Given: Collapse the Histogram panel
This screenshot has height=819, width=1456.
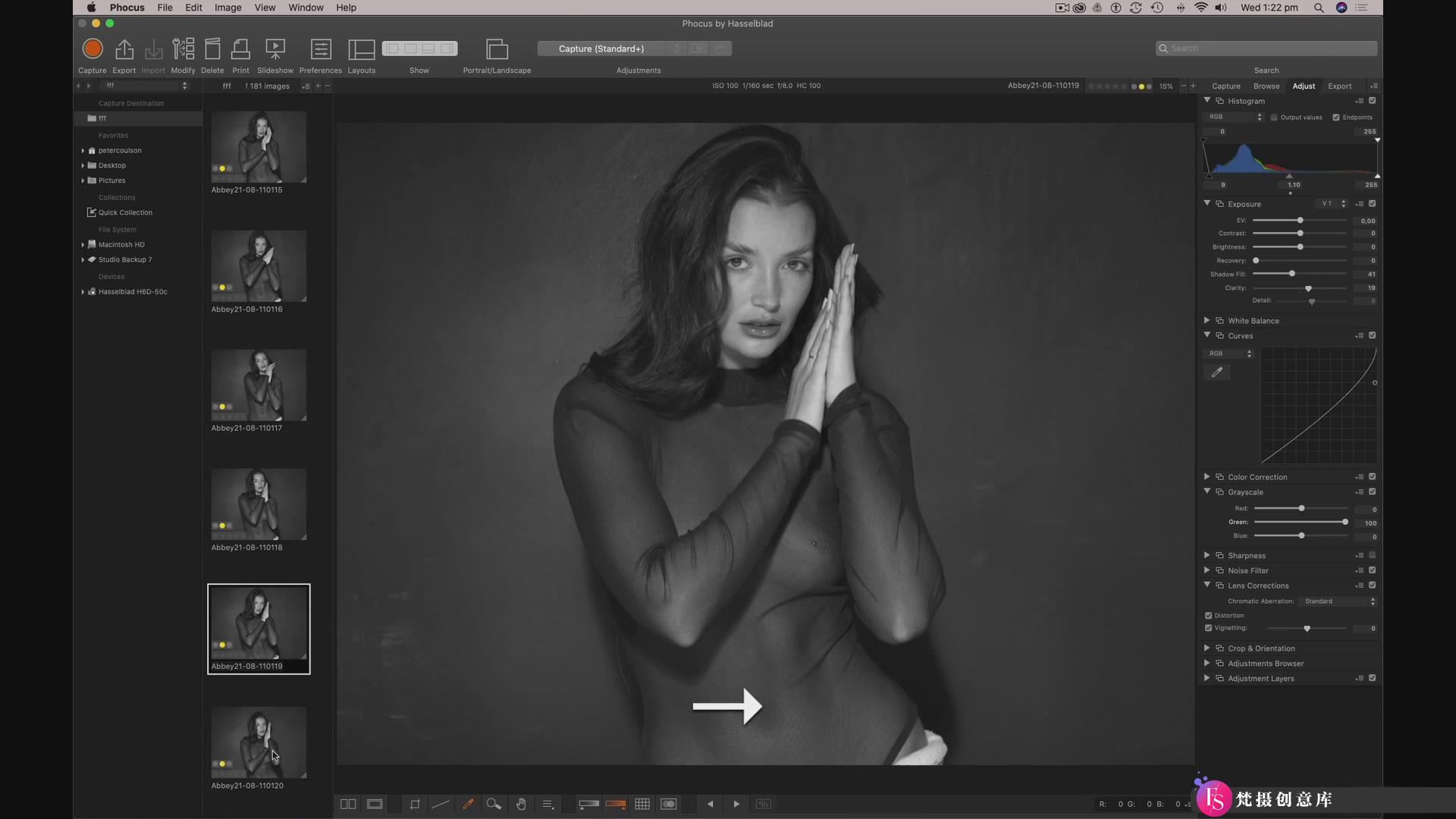Looking at the screenshot, I should pos(1207,100).
